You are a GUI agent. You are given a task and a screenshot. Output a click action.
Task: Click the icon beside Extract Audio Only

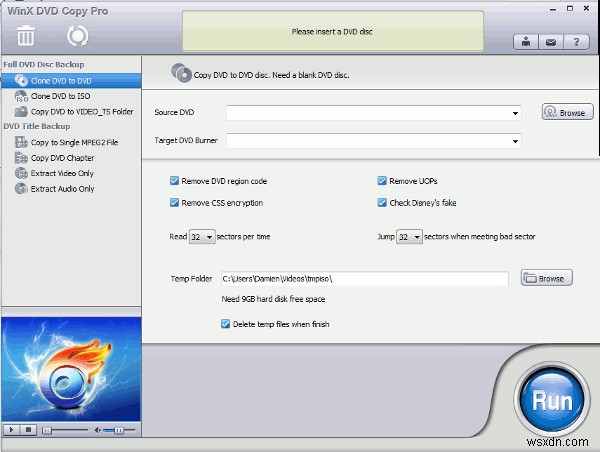tap(21, 188)
